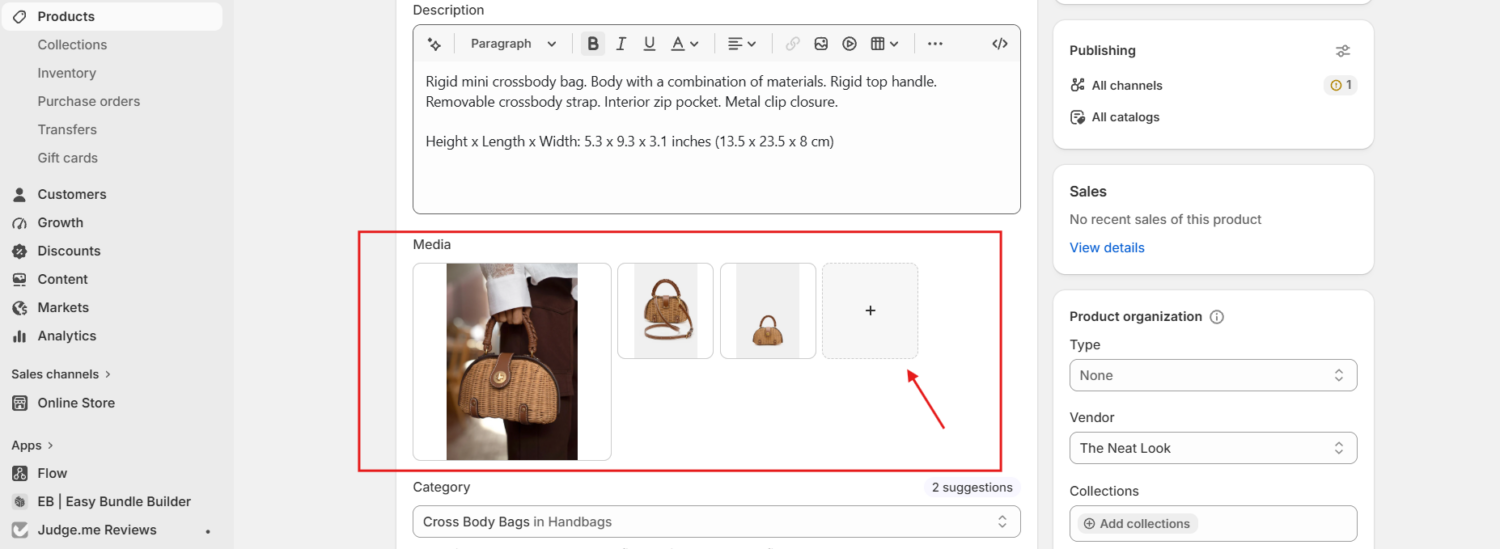This screenshot has height=549, width=1500.
Task: Open Publishing manage settings icon
Action: tap(1343, 51)
